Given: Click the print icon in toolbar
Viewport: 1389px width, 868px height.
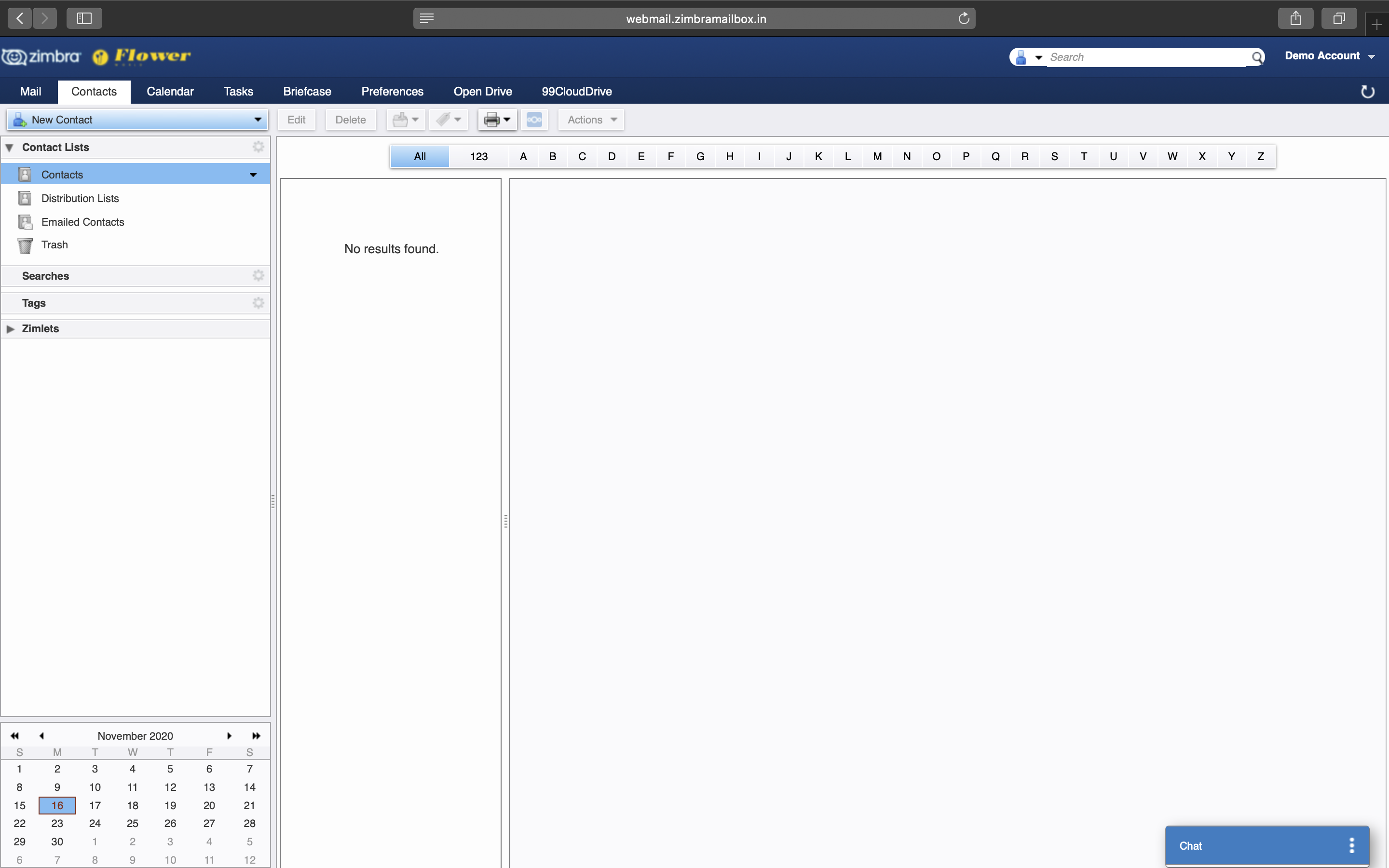Looking at the screenshot, I should pyautogui.click(x=491, y=120).
